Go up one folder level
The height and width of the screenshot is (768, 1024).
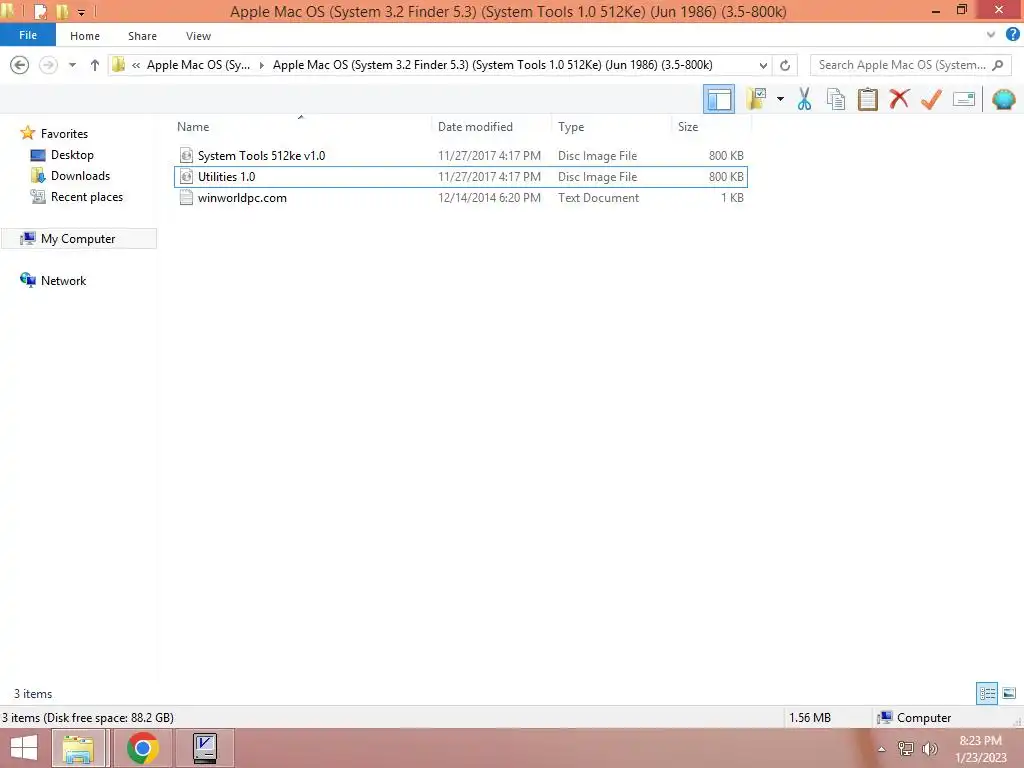click(x=95, y=65)
